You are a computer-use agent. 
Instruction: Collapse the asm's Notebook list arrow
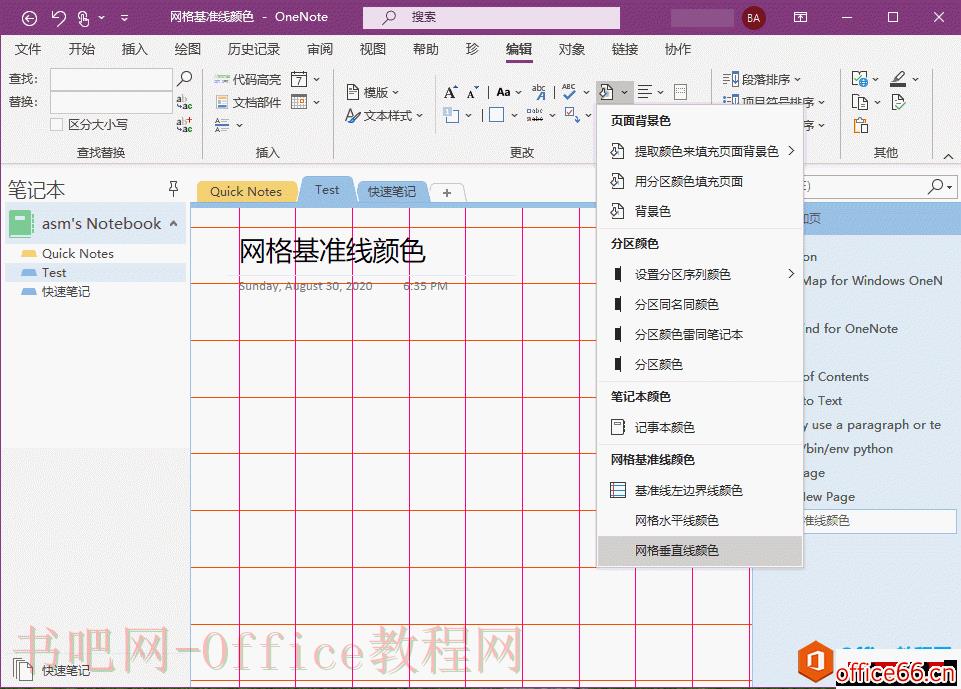(x=173, y=224)
